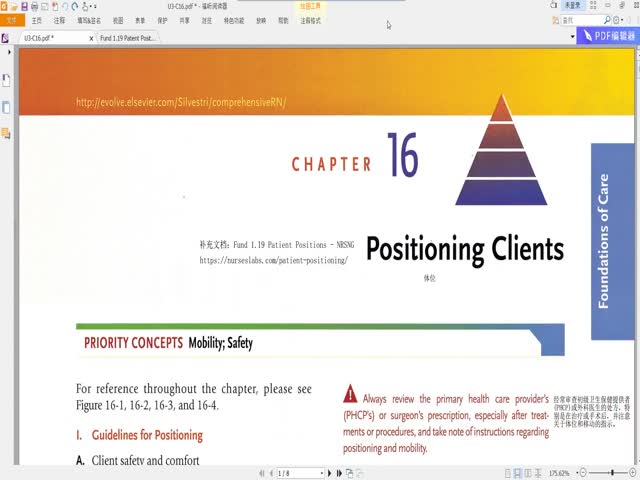Go to previous page in status bar

pos(266,473)
